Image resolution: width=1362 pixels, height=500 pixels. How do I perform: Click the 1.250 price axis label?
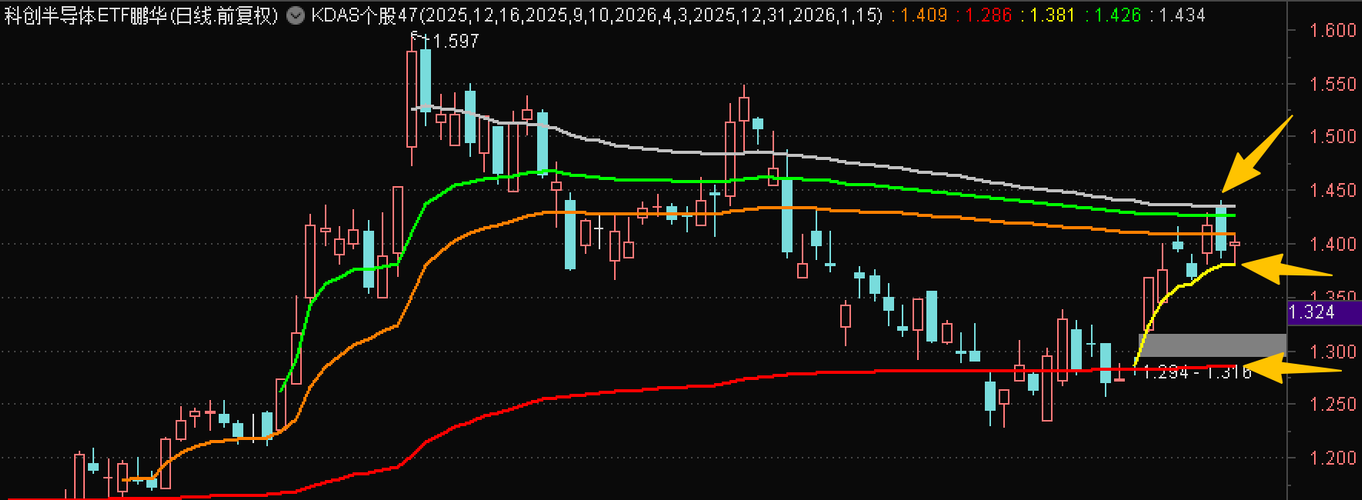(1333, 404)
